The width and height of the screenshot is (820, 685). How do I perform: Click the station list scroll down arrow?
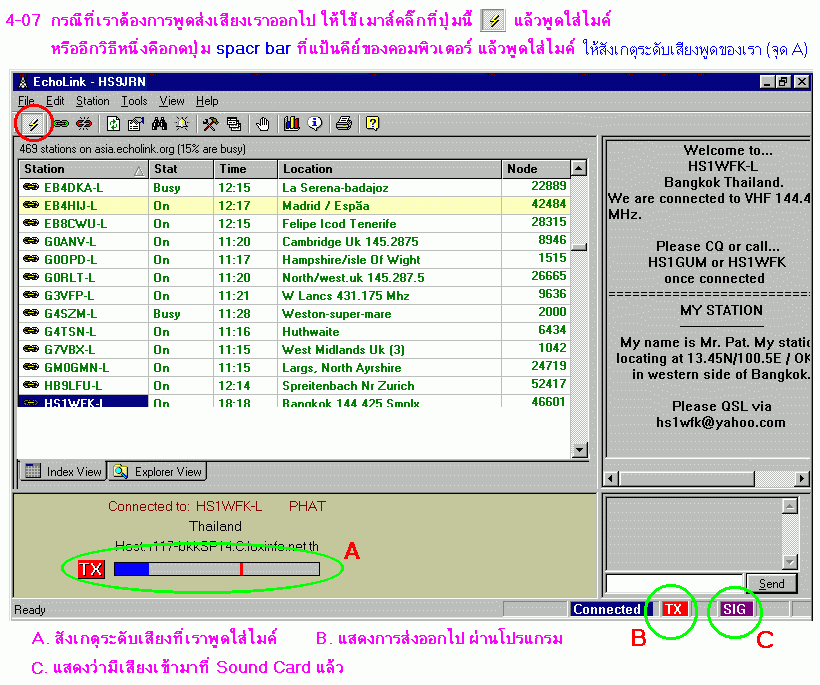pos(579,450)
